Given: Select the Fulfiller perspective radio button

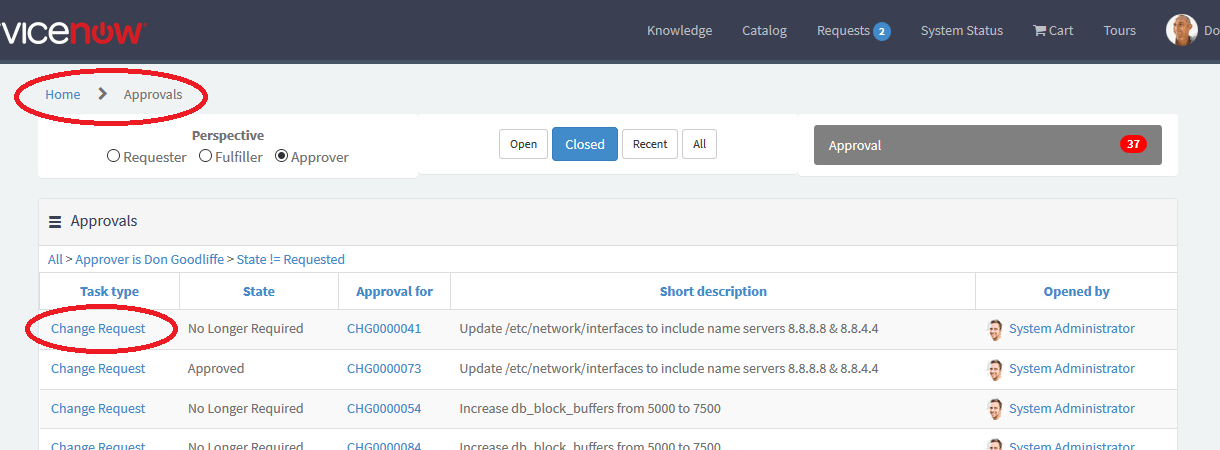Looking at the screenshot, I should (x=205, y=156).
